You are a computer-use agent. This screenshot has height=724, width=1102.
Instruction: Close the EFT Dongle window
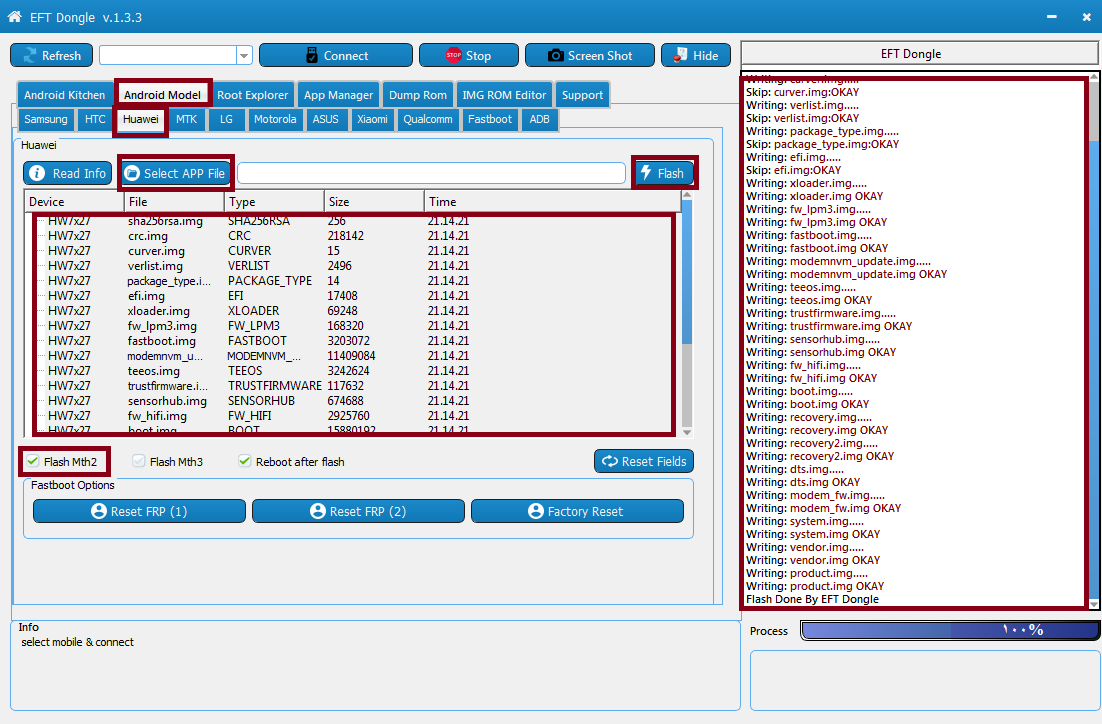point(1087,16)
